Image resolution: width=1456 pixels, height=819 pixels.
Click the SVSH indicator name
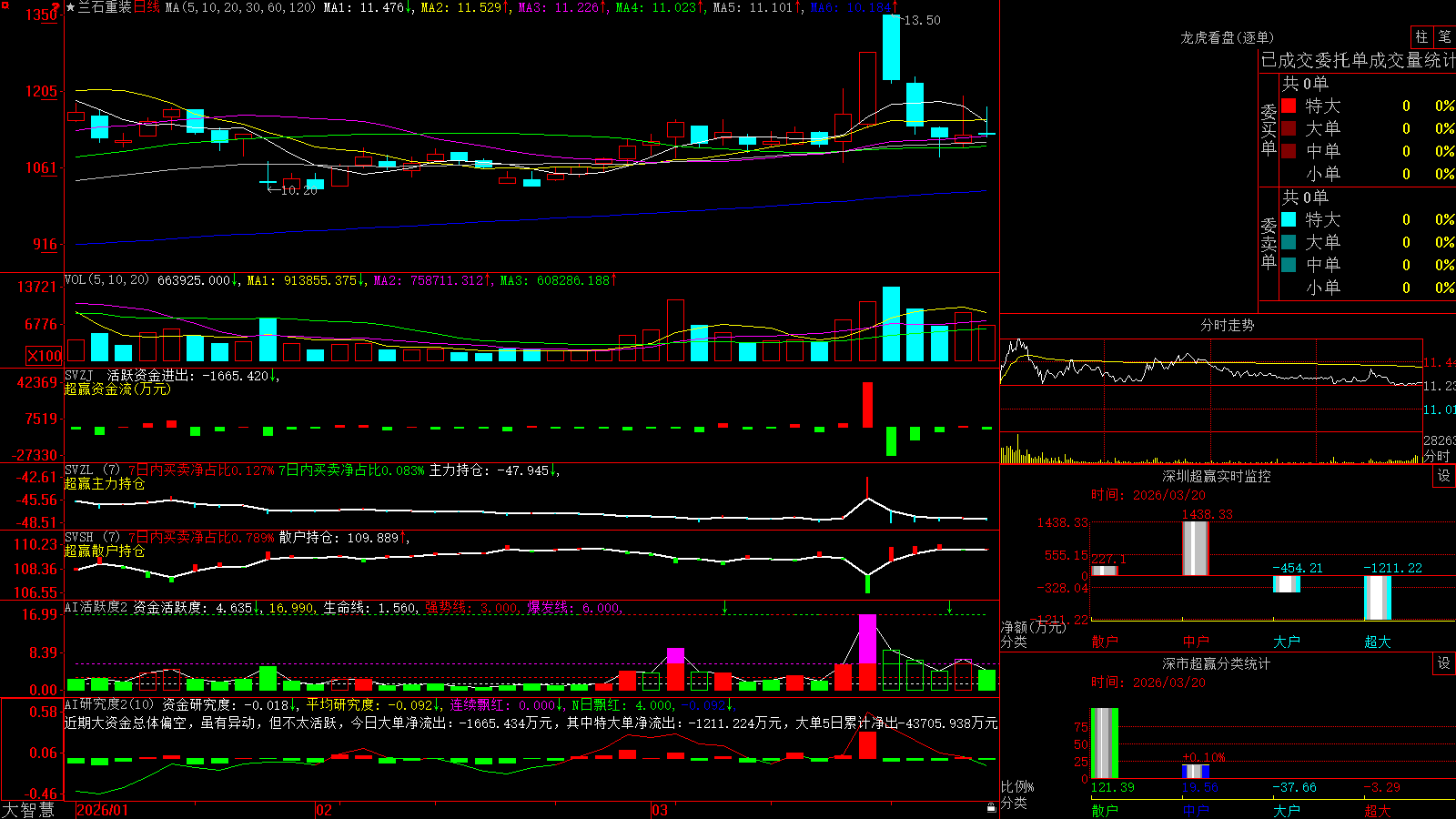78,537
